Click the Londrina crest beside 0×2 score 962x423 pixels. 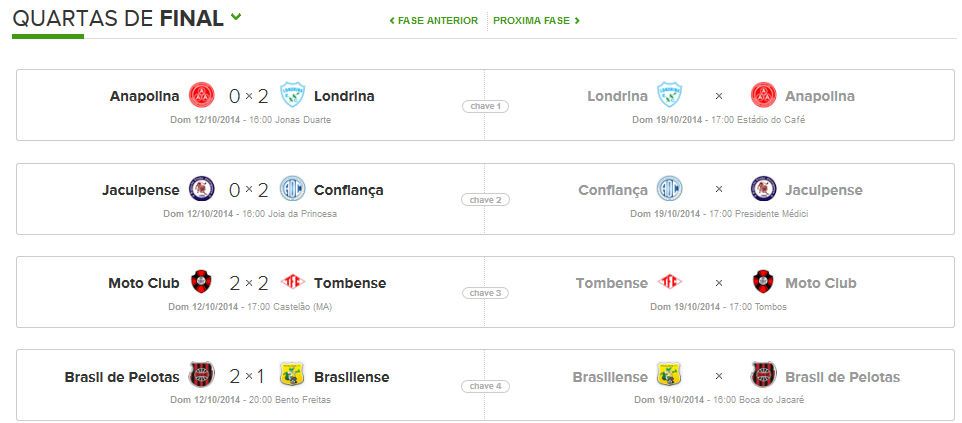point(293,95)
